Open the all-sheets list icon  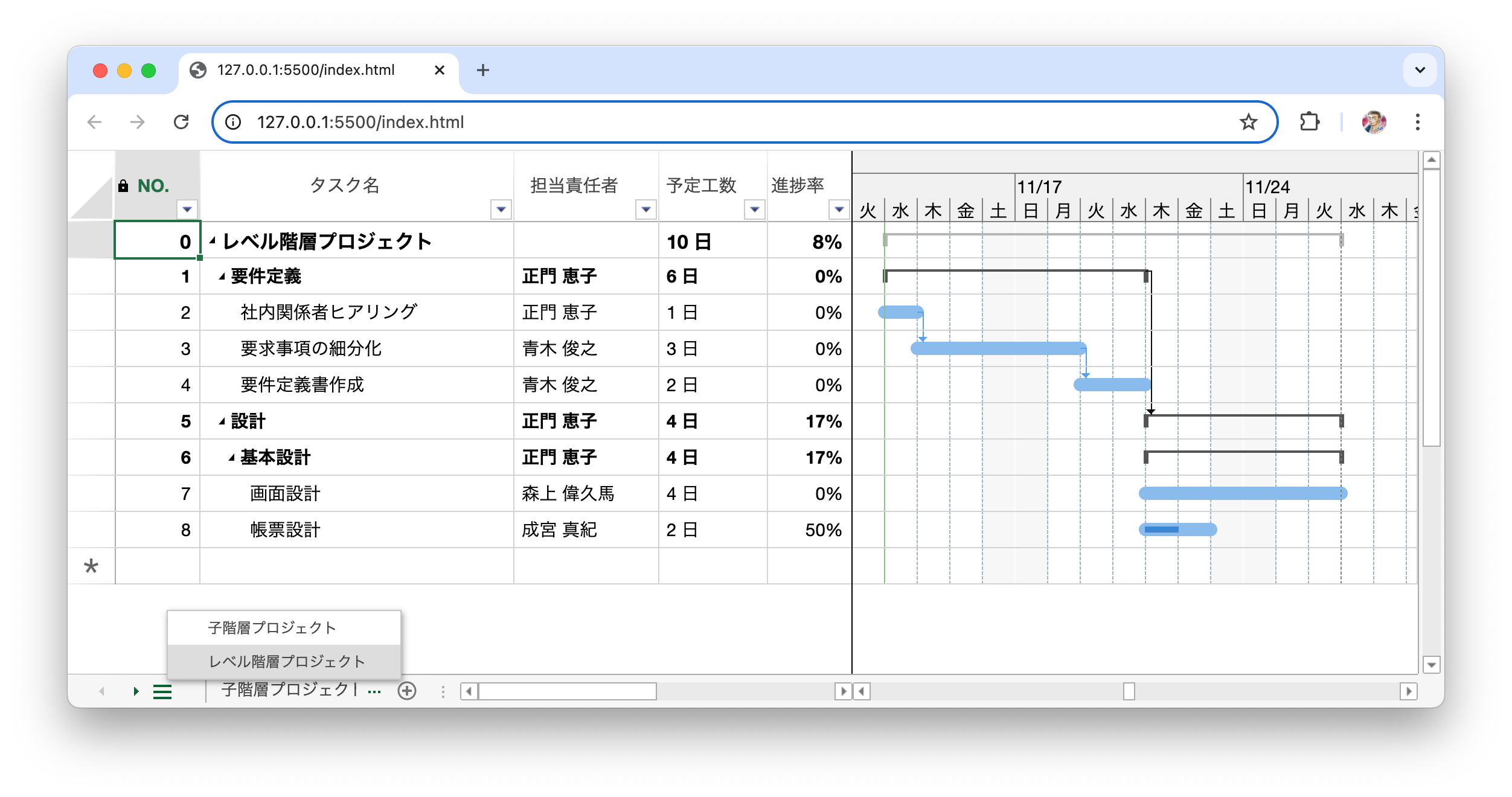click(162, 691)
